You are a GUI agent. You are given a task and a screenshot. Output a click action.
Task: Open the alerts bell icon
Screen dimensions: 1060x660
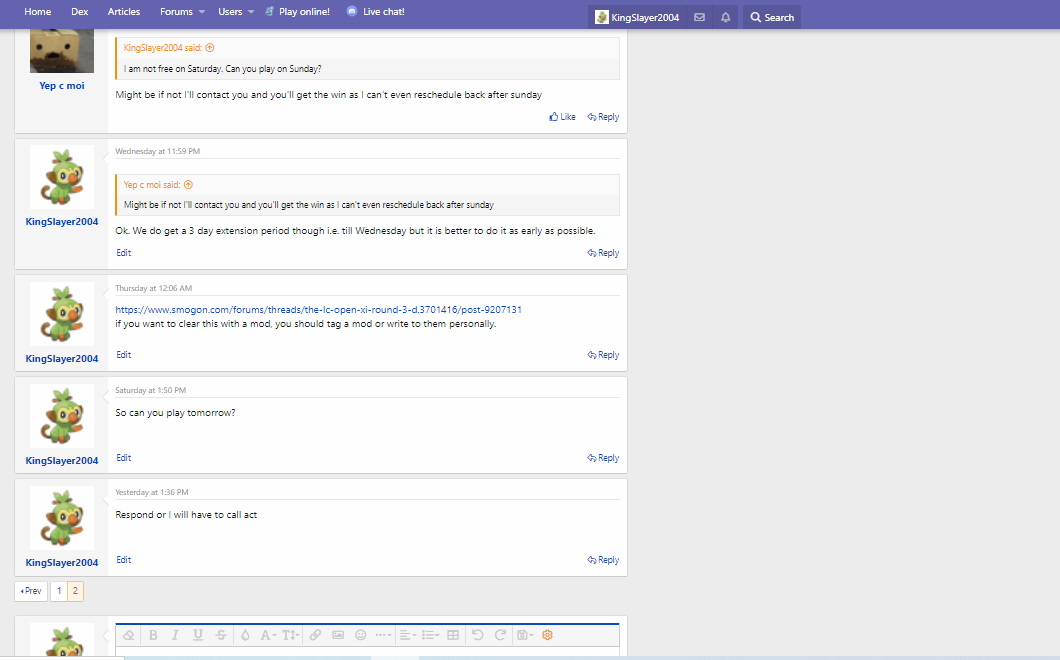(725, 18)
